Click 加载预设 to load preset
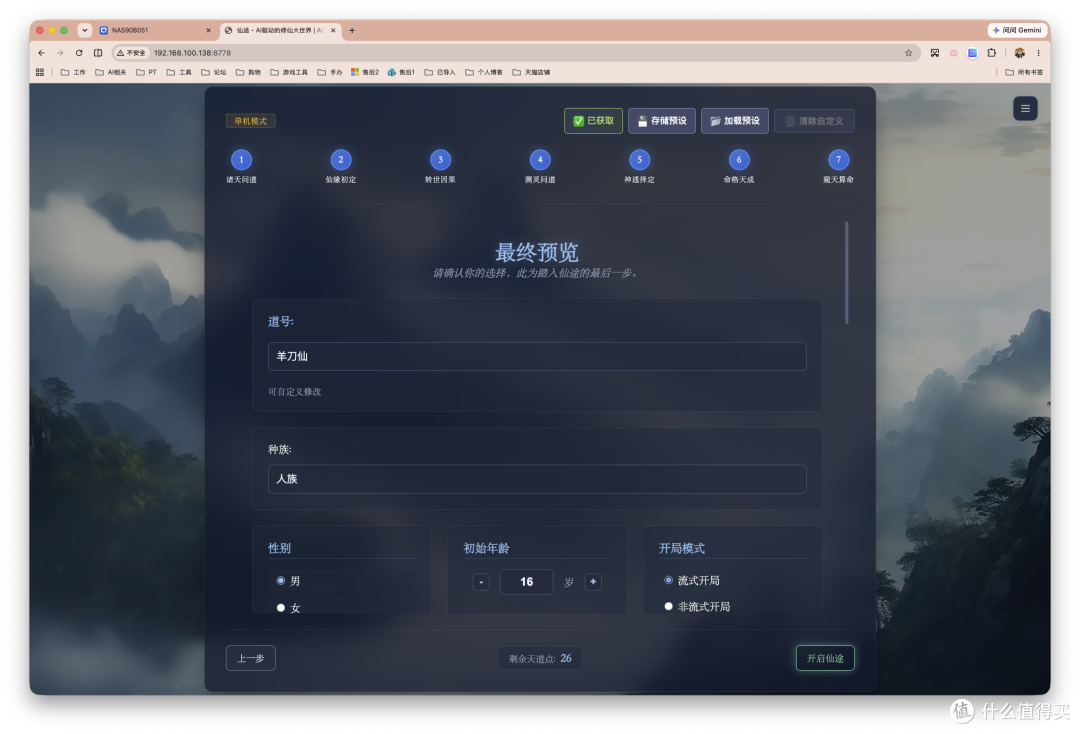 point(734,121)
